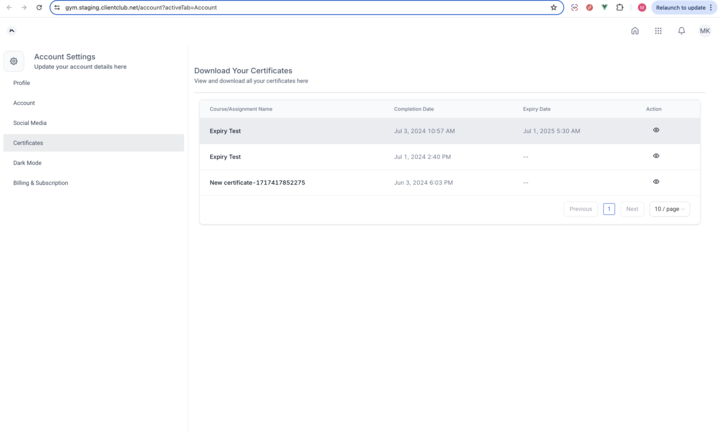The image size is (720, 431).
Task: View second Expiry Test certificate eye icon
Action: [x=656, y=156]
